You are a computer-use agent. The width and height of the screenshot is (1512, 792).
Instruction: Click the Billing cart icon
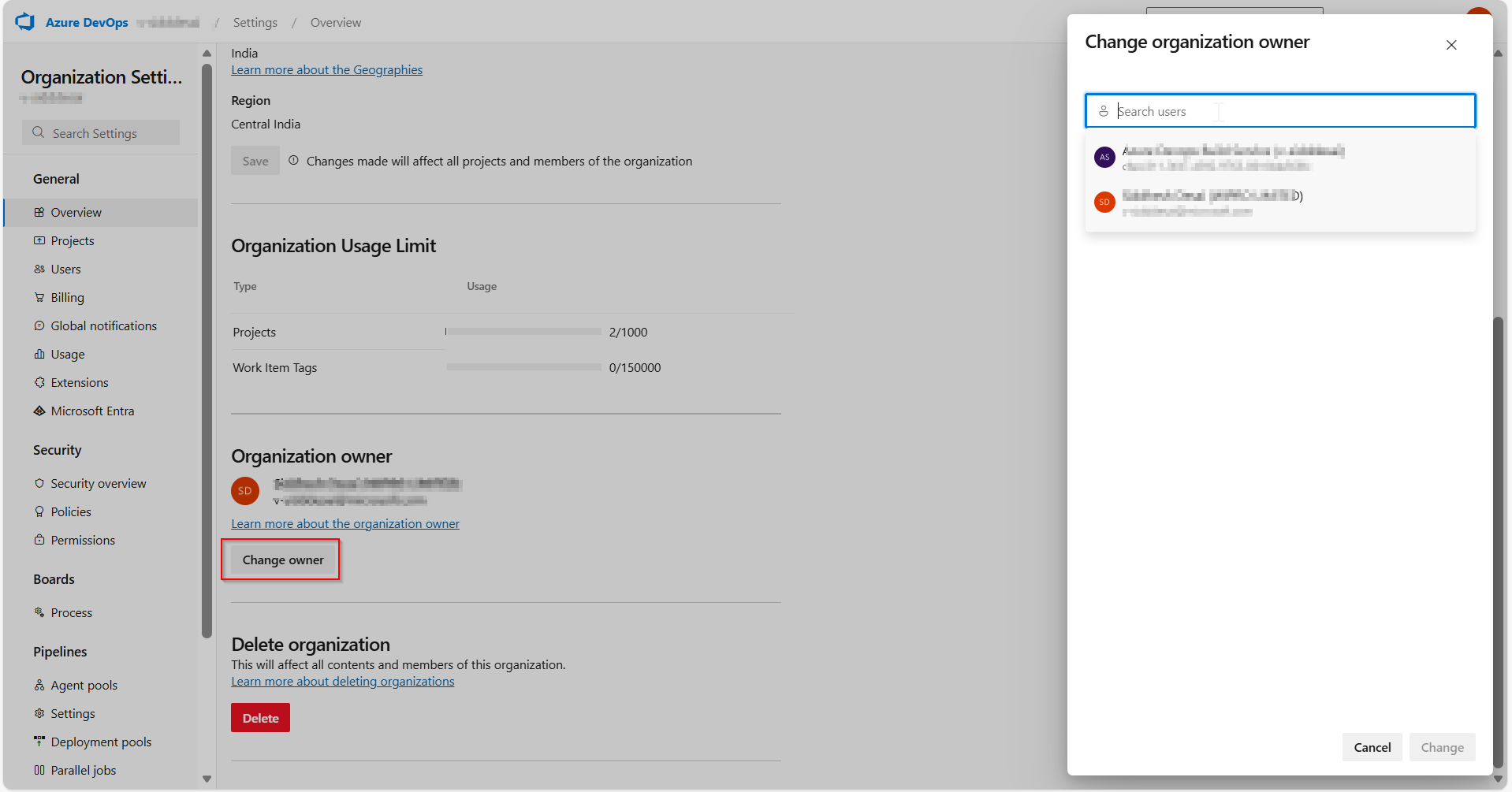(39, 297)
